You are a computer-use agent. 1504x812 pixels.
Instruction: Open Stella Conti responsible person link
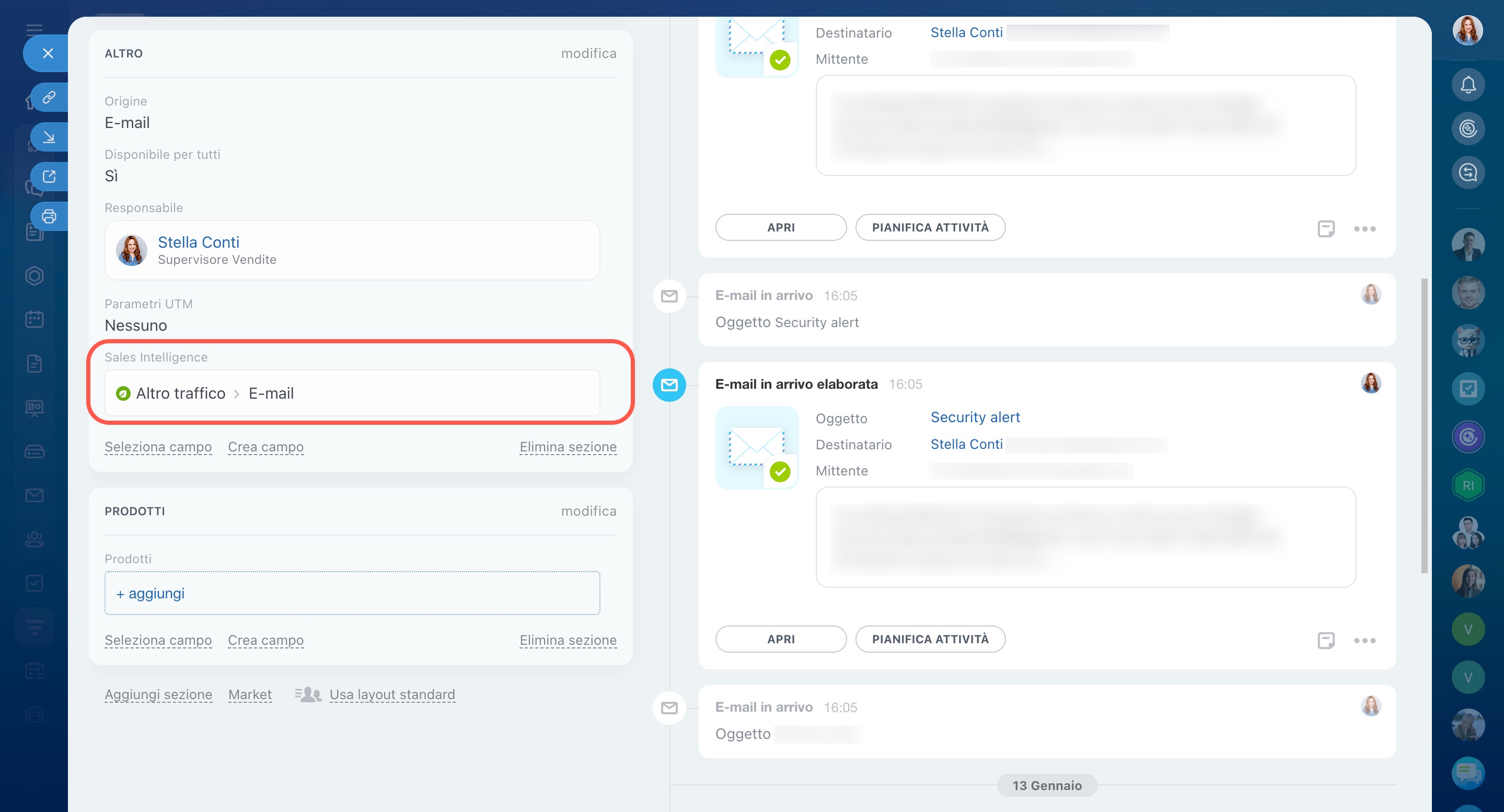point(199,242)
